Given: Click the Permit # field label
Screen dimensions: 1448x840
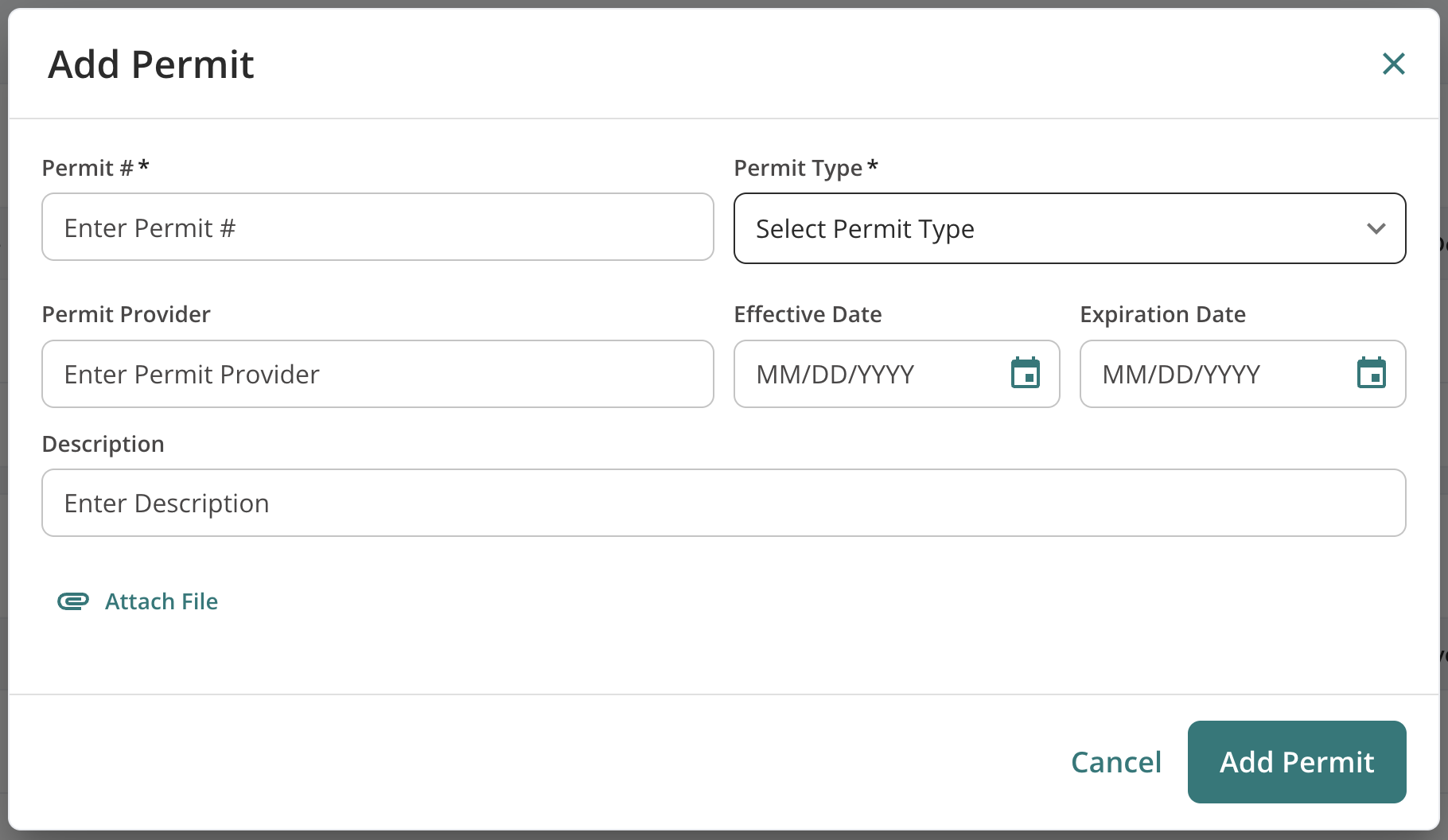Looking at the screenshot, I should [x=95, y=168].
